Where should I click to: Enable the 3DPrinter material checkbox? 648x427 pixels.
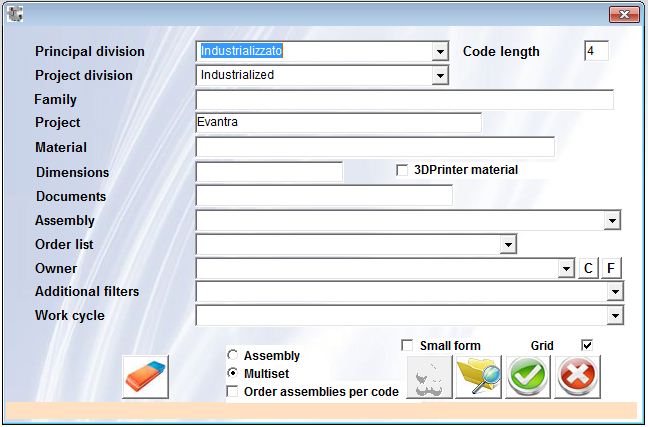pos(402,170)
